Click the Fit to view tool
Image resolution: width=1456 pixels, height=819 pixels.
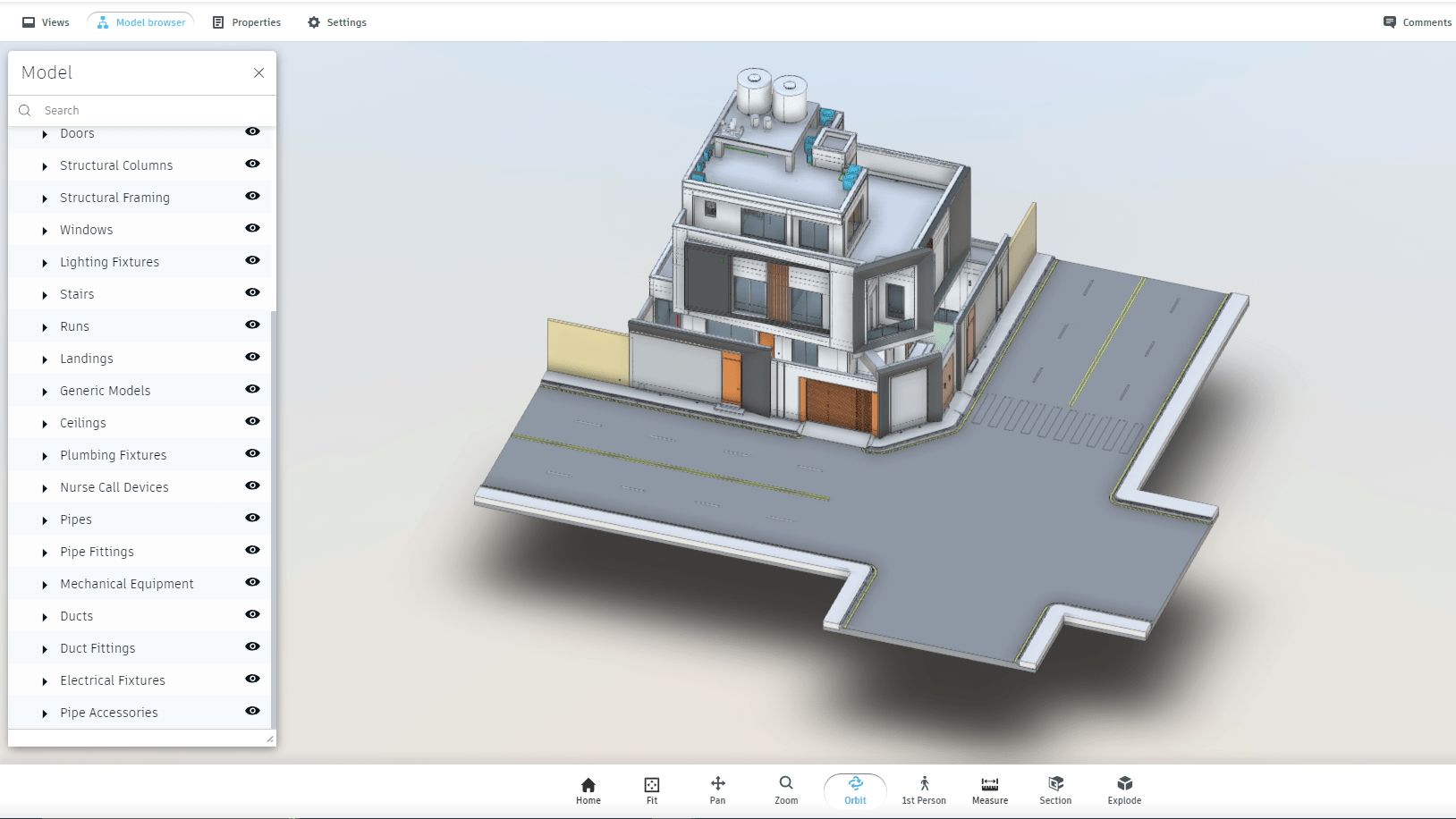(652, 790)
